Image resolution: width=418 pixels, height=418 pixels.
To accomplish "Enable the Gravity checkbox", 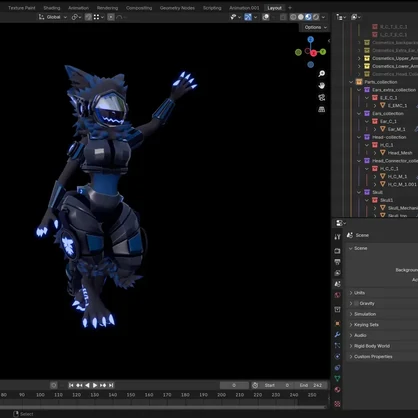I will [x=356, y=303].
